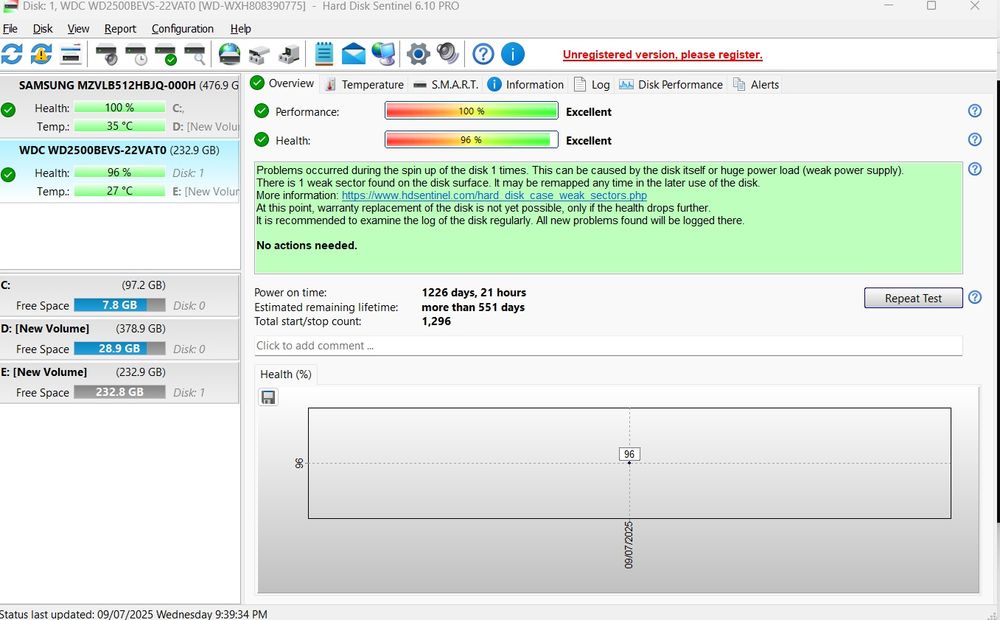Switch to the Alerts tab
The image size is (1000, 620).
(756, 84)
